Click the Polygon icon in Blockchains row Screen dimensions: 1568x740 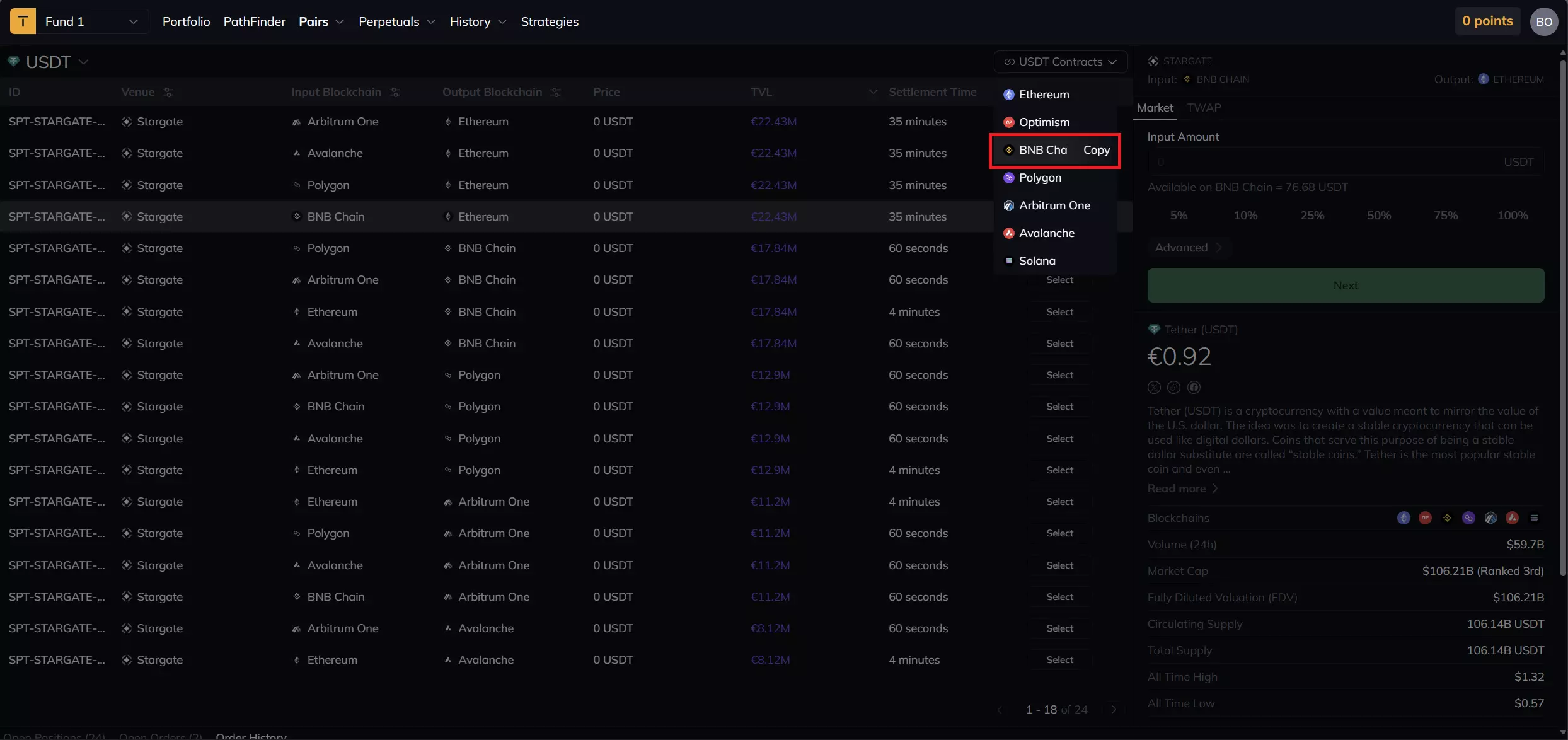point(1468,518)
